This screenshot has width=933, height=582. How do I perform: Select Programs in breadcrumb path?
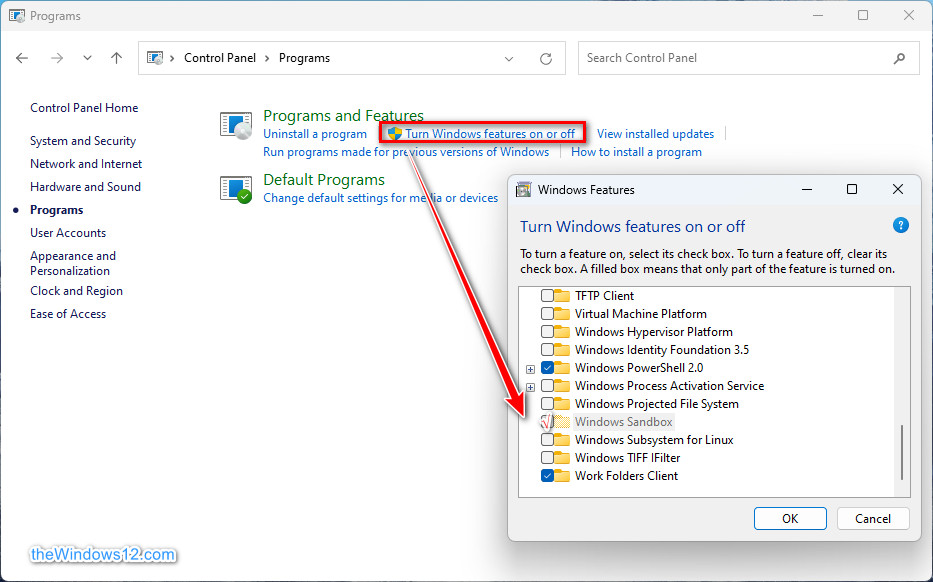(x=304, y=58)
